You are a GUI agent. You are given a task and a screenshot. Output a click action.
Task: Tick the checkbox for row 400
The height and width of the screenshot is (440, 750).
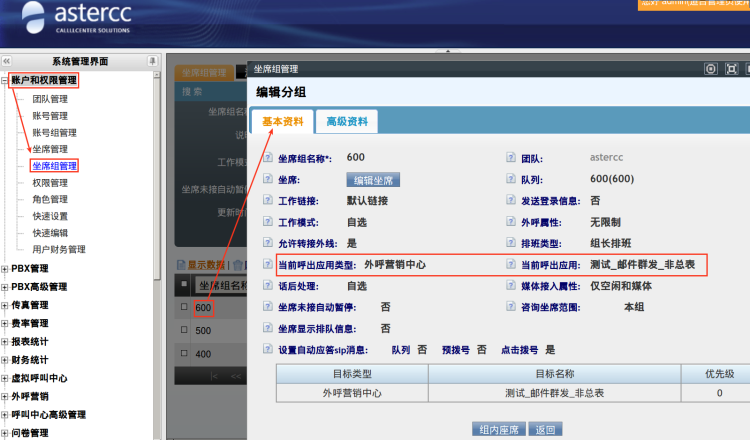[x=183, y=355]
